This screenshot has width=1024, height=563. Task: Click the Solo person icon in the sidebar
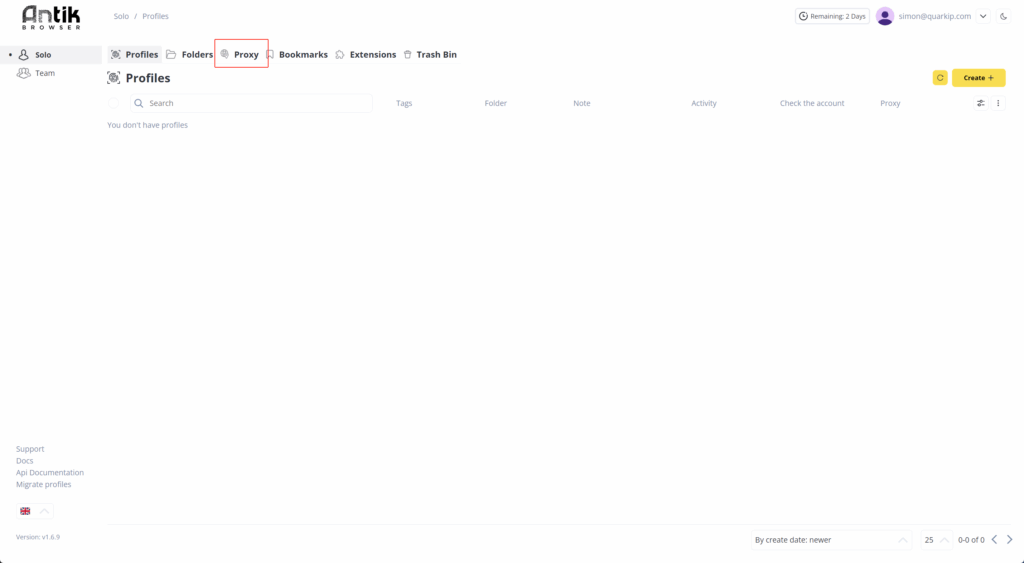pos(24,55)
